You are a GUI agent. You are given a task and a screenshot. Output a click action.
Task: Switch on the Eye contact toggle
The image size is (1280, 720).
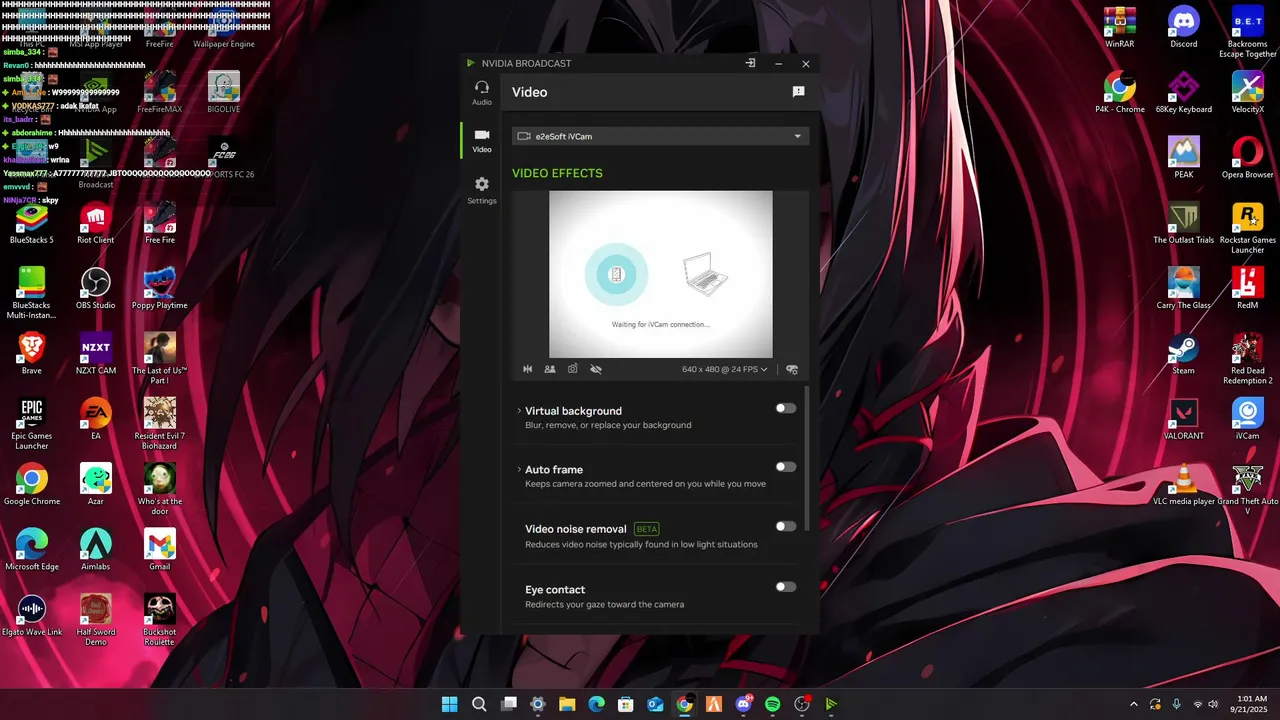coord(786,587)
